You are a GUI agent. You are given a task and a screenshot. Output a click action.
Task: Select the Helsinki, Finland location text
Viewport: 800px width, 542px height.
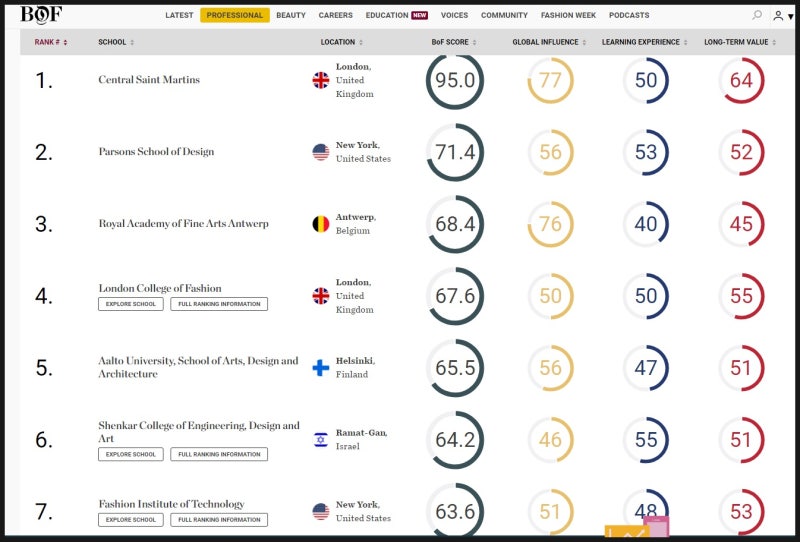[355, 367]
